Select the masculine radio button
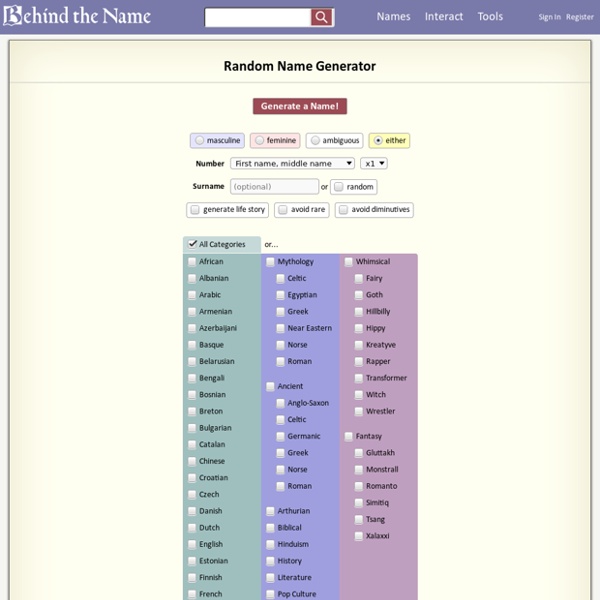The height and width of the screenshot is (600, 600). click(200, 141)
